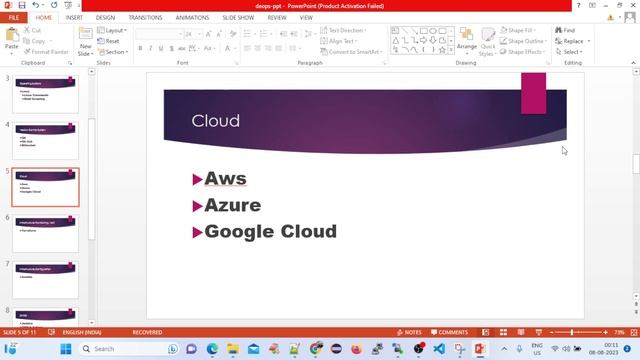The width and height of the screenshot is (640, 360).
Task: Toggle the Notes pane
Action: click(x=409, y=332)
